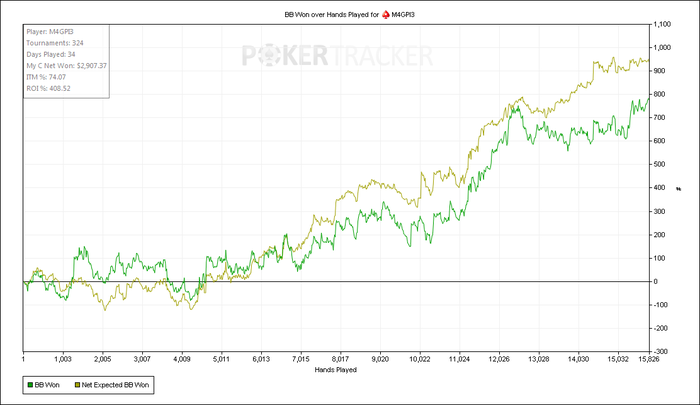Viewport: 700px width, 405px height.
Task: Click the 12,026 x-axis tick label
Action: tap(499, 359)
